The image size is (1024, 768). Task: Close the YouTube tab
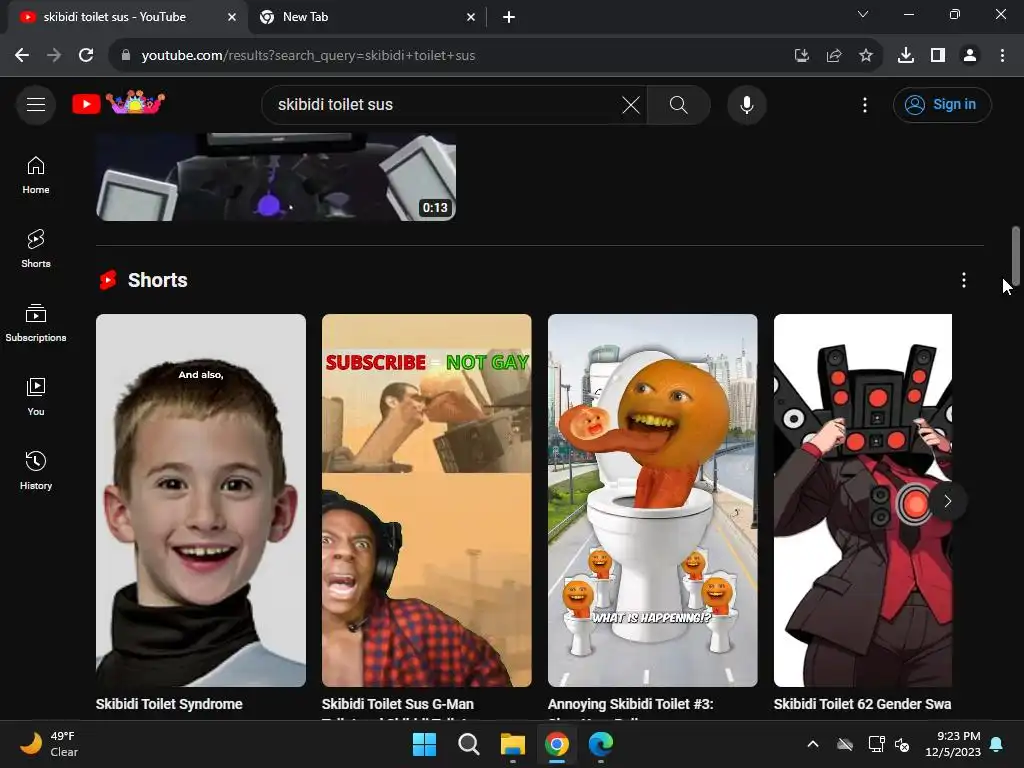tap(232, 18)
